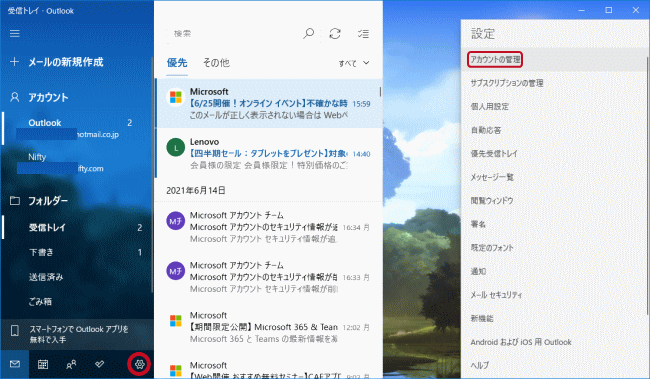Open the Mail view in bottom bar
This screenshot has height=379, width=650.
(15, 364)
